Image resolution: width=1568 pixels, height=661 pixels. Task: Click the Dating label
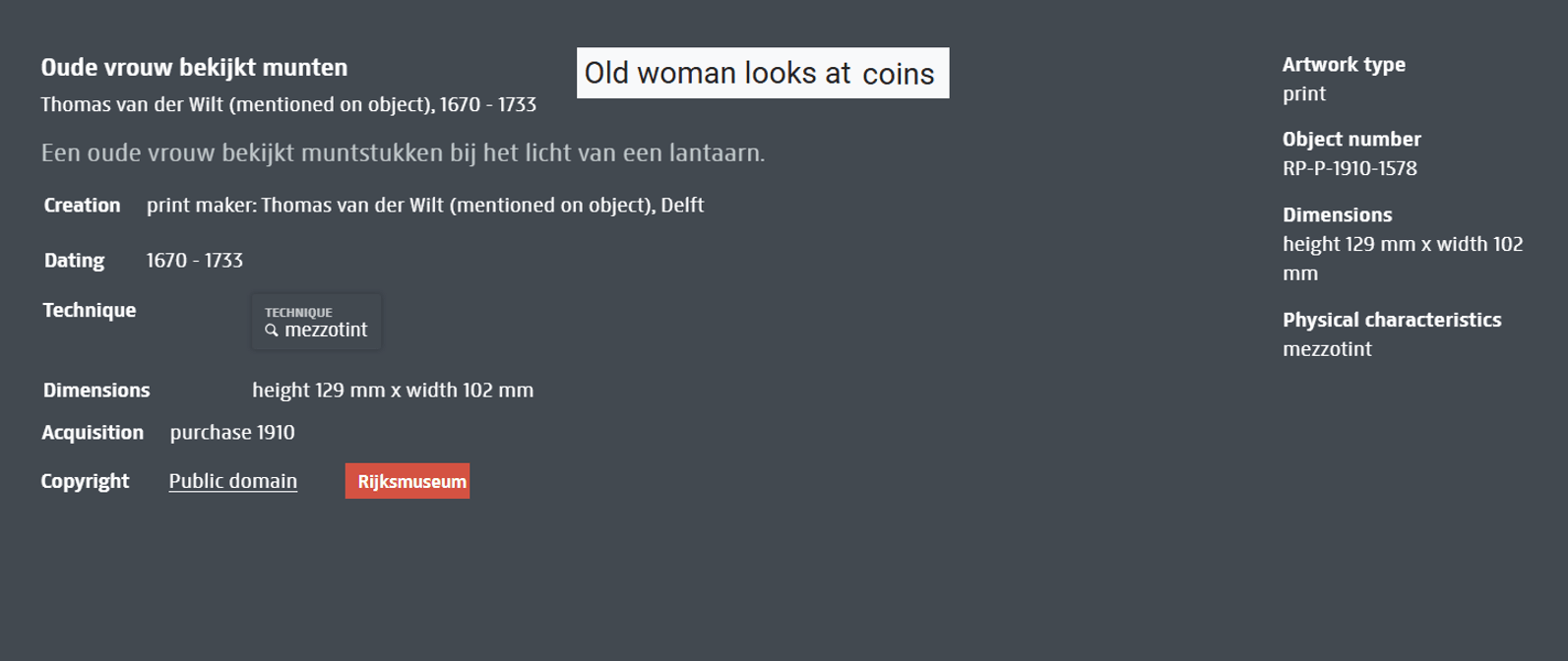click(74, 261)
